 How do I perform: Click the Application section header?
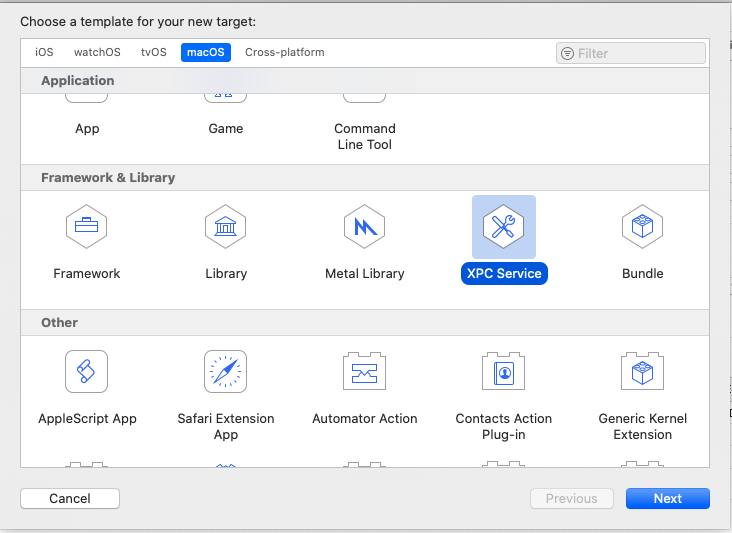(77, 81)
